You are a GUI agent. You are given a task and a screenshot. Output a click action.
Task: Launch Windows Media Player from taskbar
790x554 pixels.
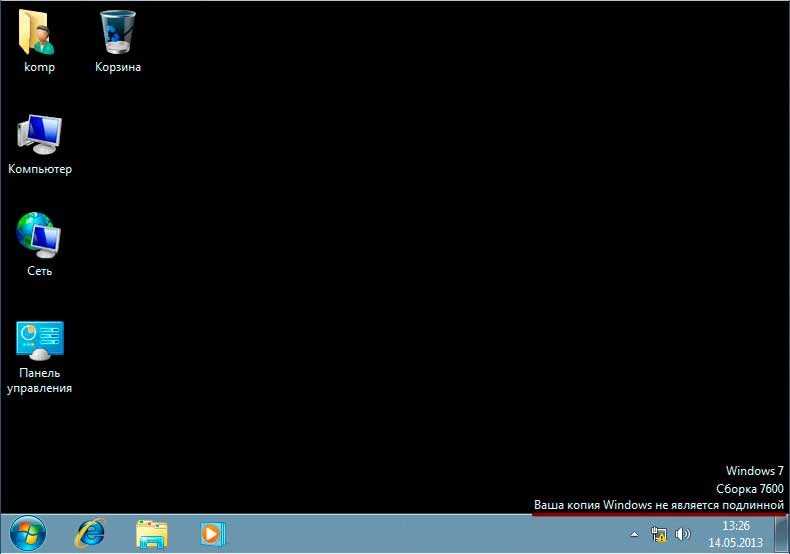(213, 534)
